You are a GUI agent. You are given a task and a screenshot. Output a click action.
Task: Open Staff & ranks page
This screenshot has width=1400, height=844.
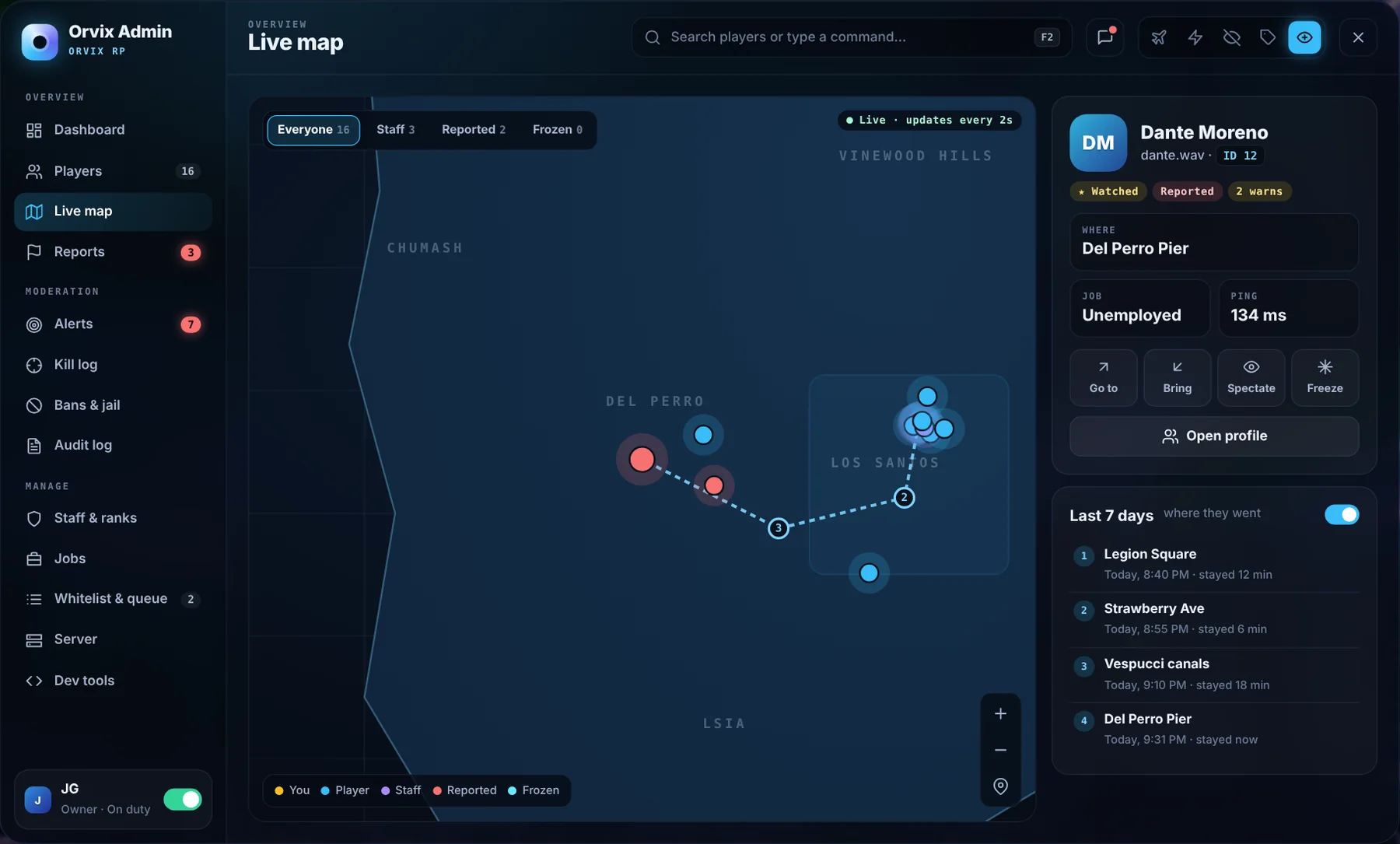pyautogui.click(x=113, y=518)
